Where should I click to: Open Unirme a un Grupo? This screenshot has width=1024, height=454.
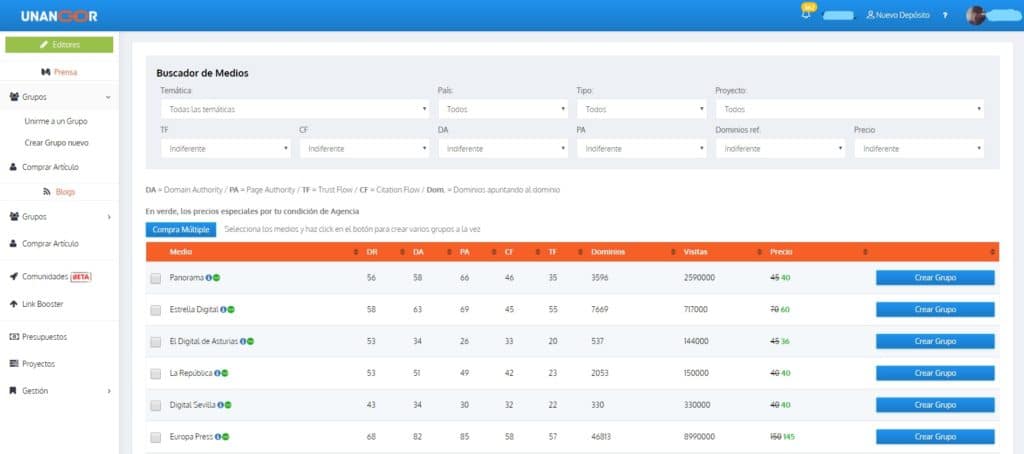tap(56, 122)
